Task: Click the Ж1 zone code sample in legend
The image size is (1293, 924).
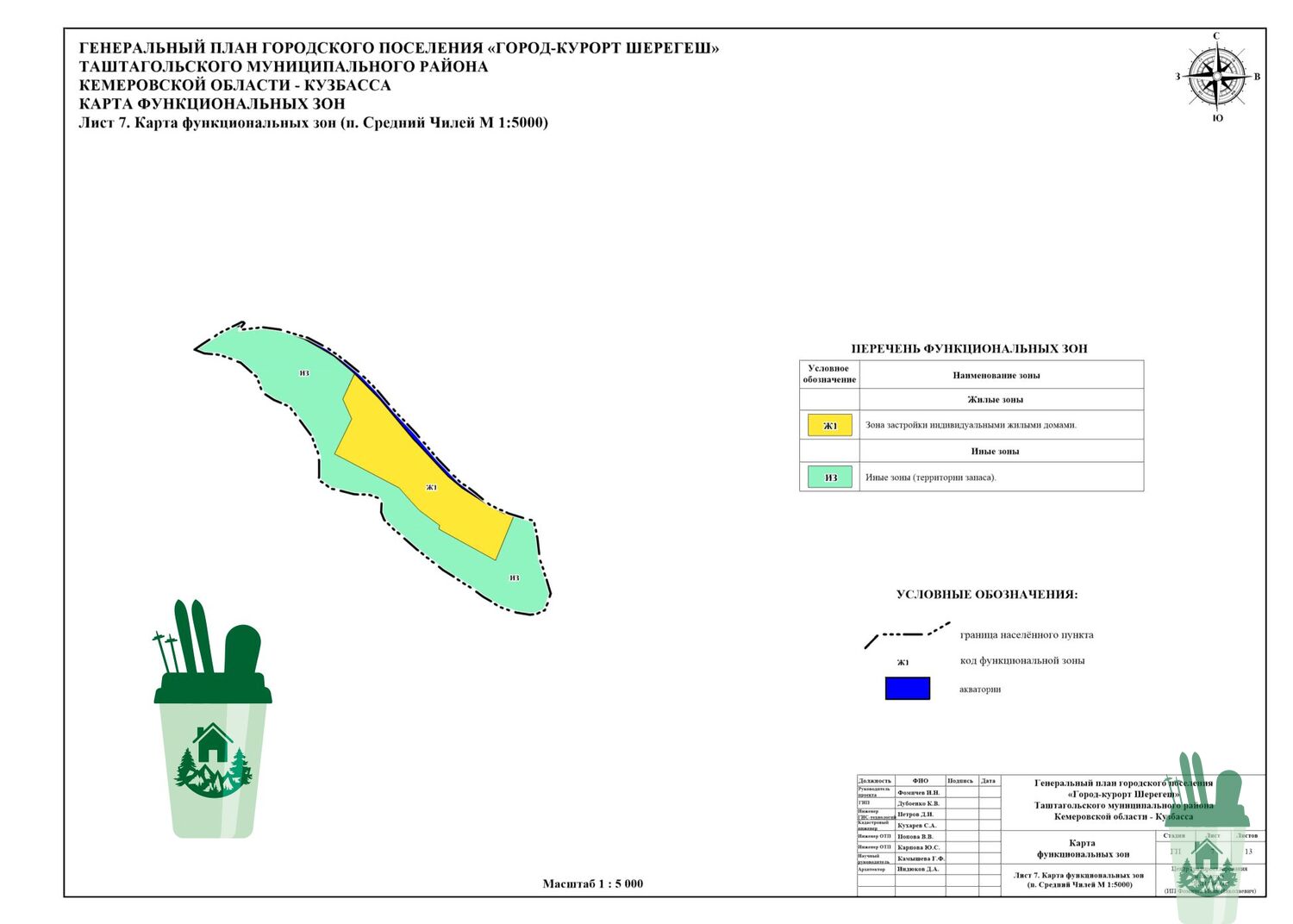Action: (903, 662)
